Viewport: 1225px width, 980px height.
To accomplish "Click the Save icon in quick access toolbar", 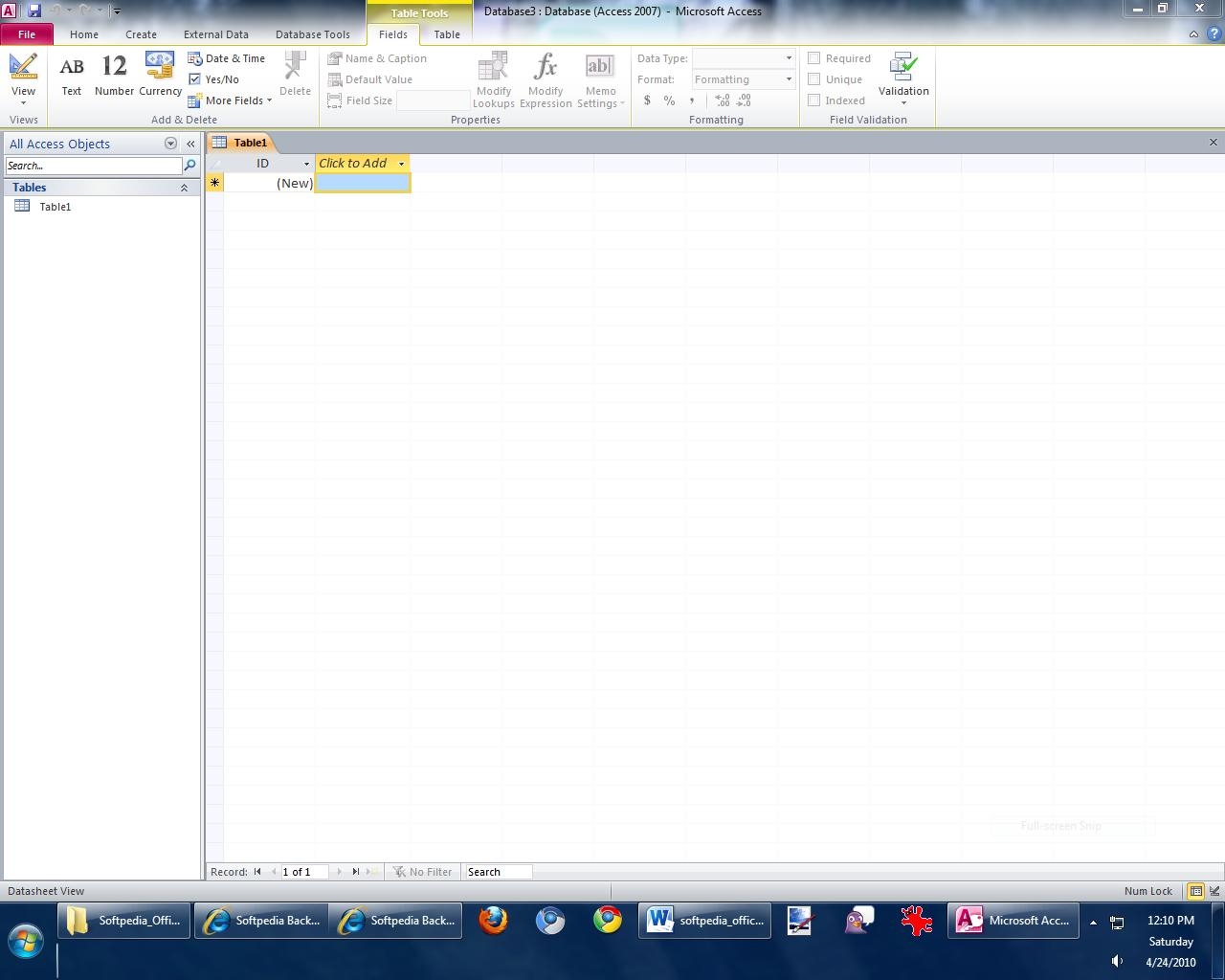I will (x=34, y=11).
